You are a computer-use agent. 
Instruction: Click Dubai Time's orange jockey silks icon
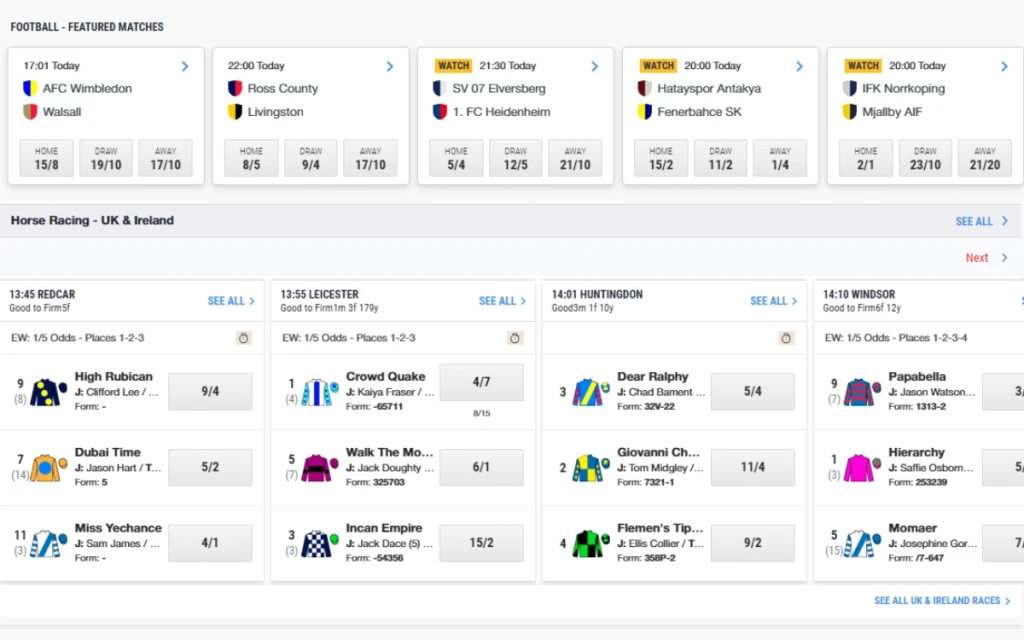coord(48,468)
